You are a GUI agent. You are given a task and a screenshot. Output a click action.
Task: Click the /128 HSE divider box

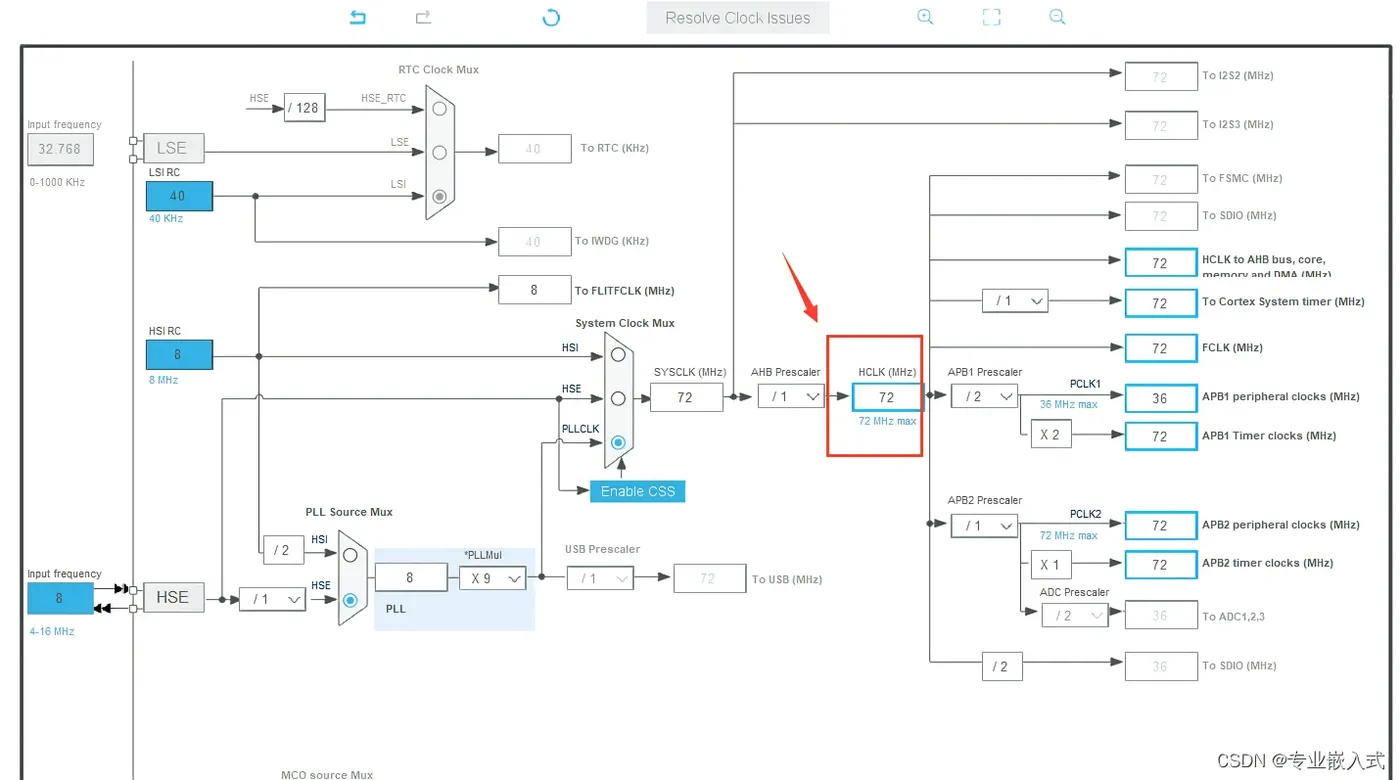click(x=304, y=107)
